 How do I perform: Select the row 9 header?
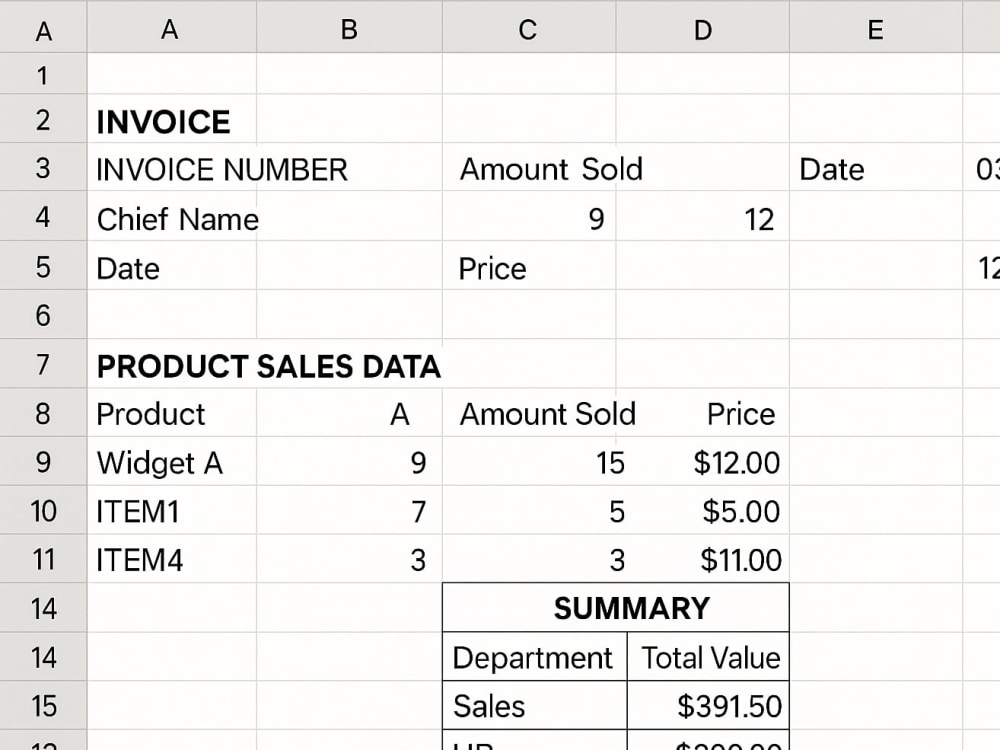43,462
